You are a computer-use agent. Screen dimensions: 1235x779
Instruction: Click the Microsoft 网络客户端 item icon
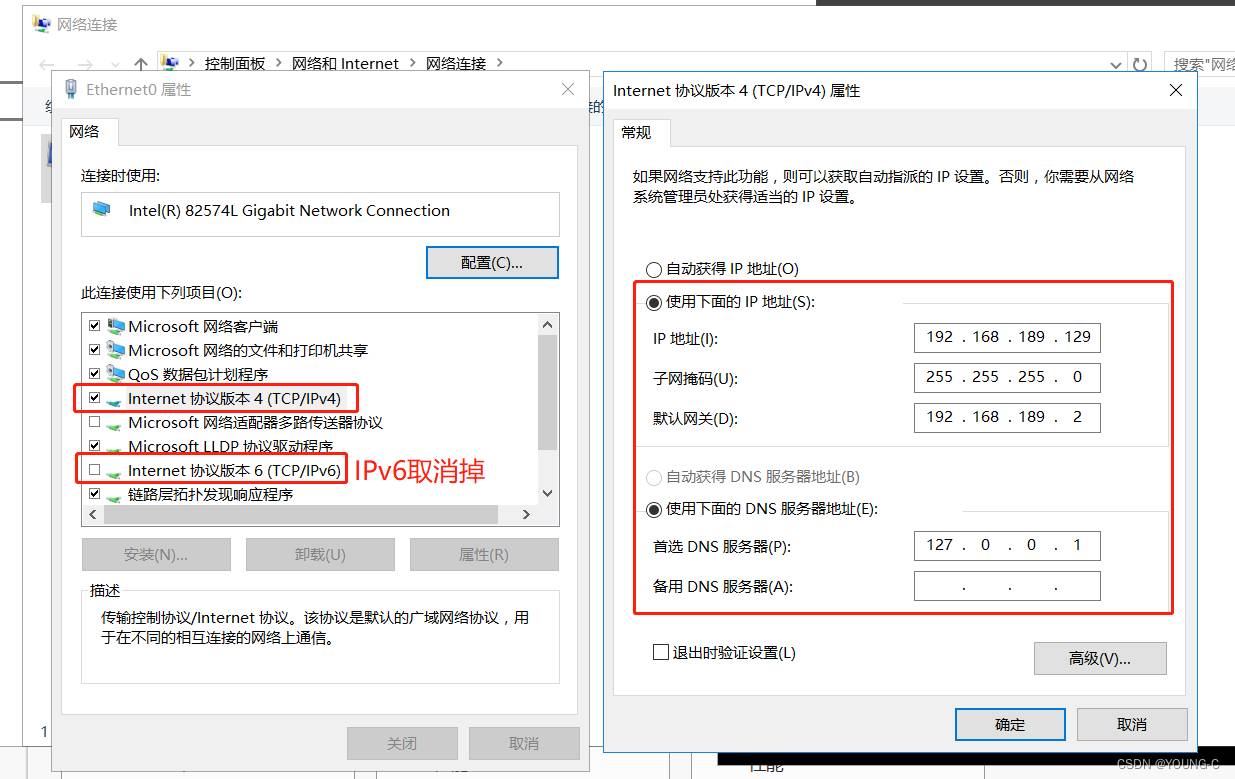[x=116, y=326]
